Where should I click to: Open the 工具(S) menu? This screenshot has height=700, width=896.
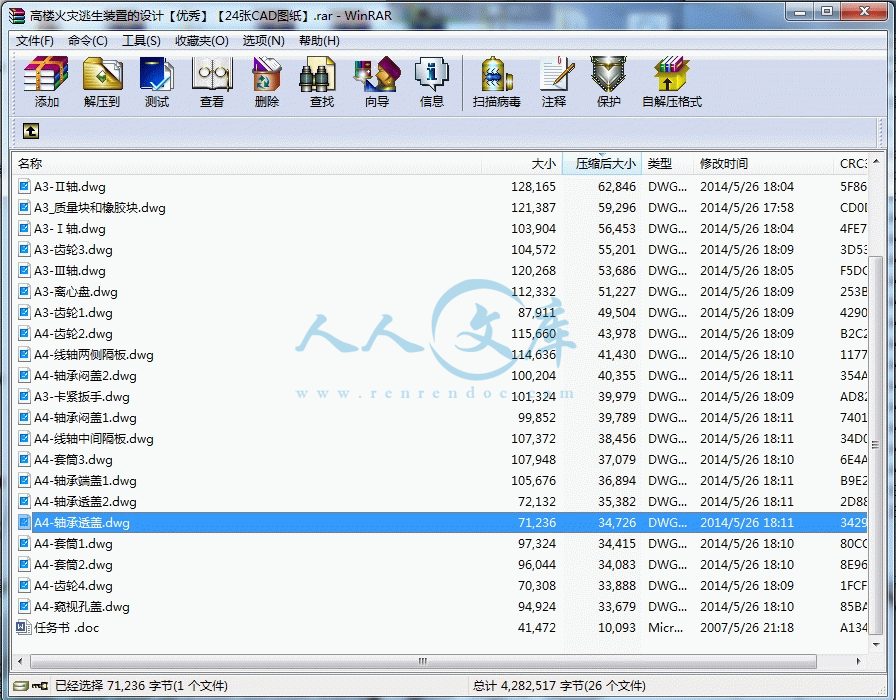(141, 41)
